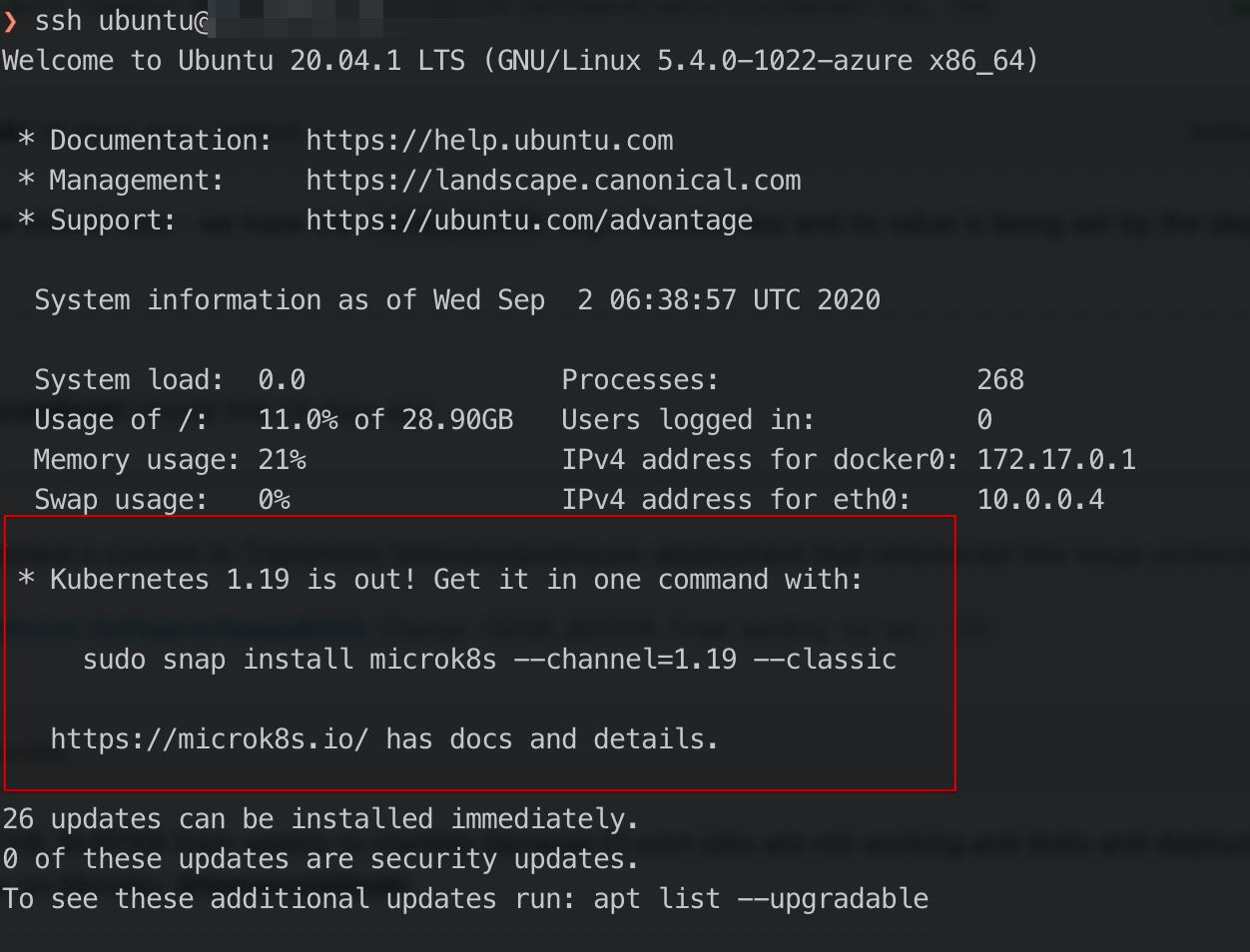Click the 26 updates can be installed line
1250x952 pixels.
319,819
